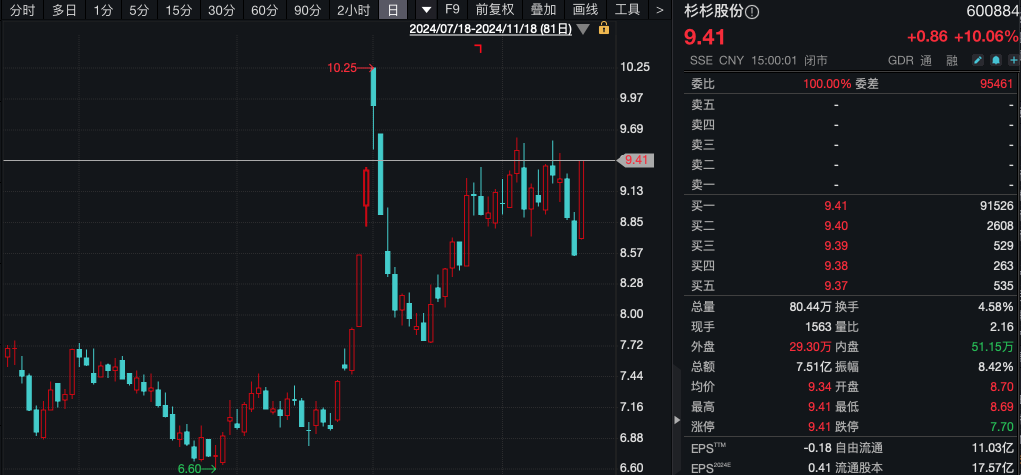
Task: Click the 卖五 row label
Action: 703,104
